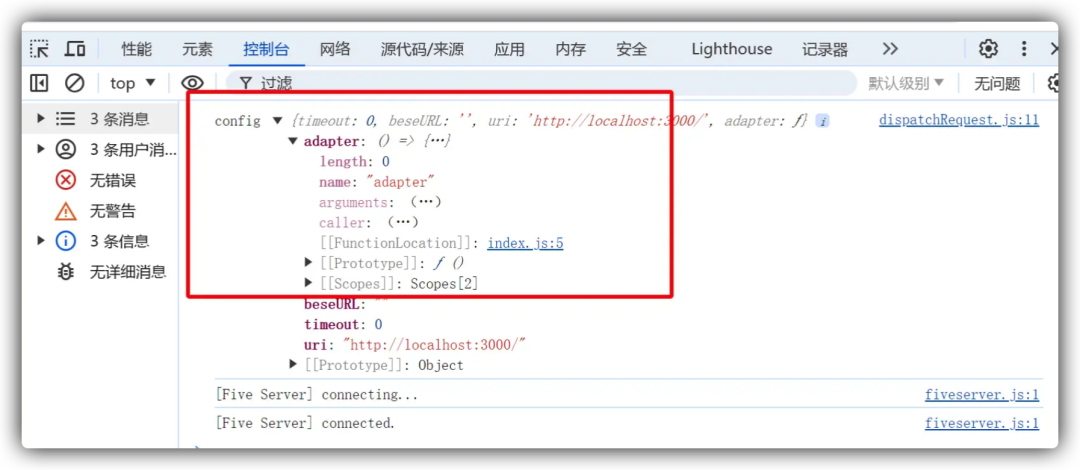Expand the 3 条信息 sidebar group

(x=41, y=241)
